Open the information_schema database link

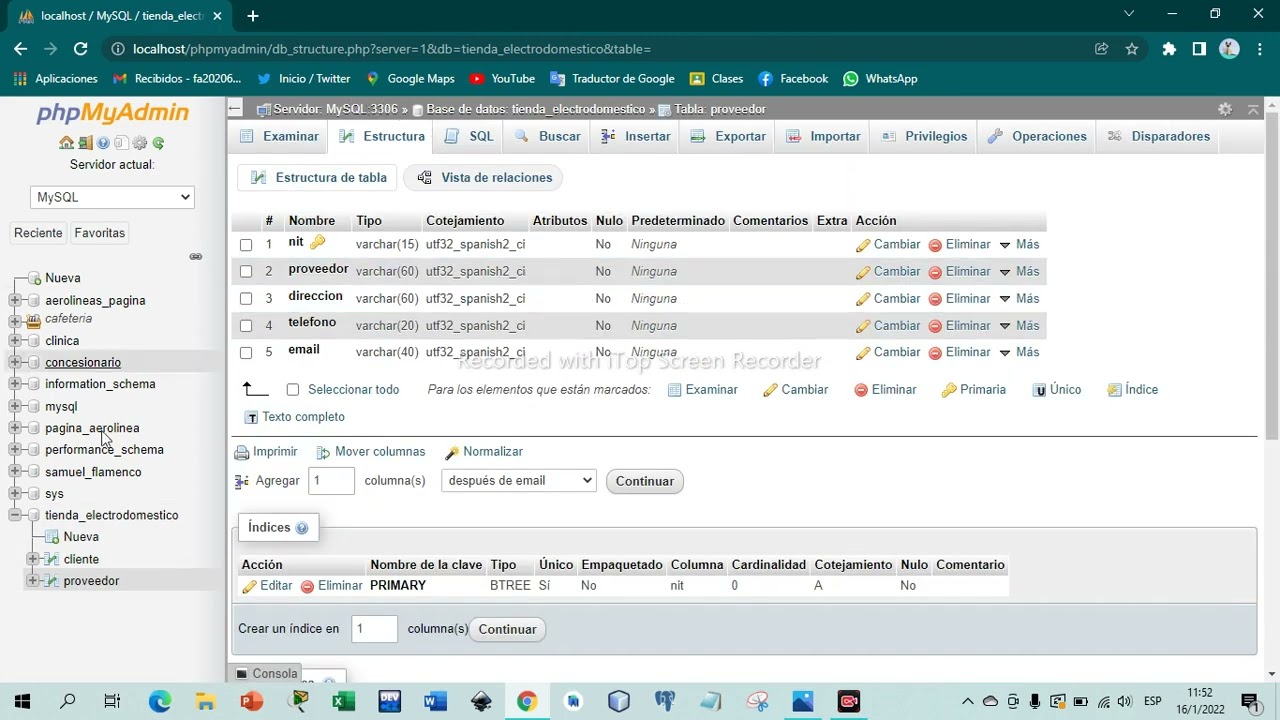point(100,384)
